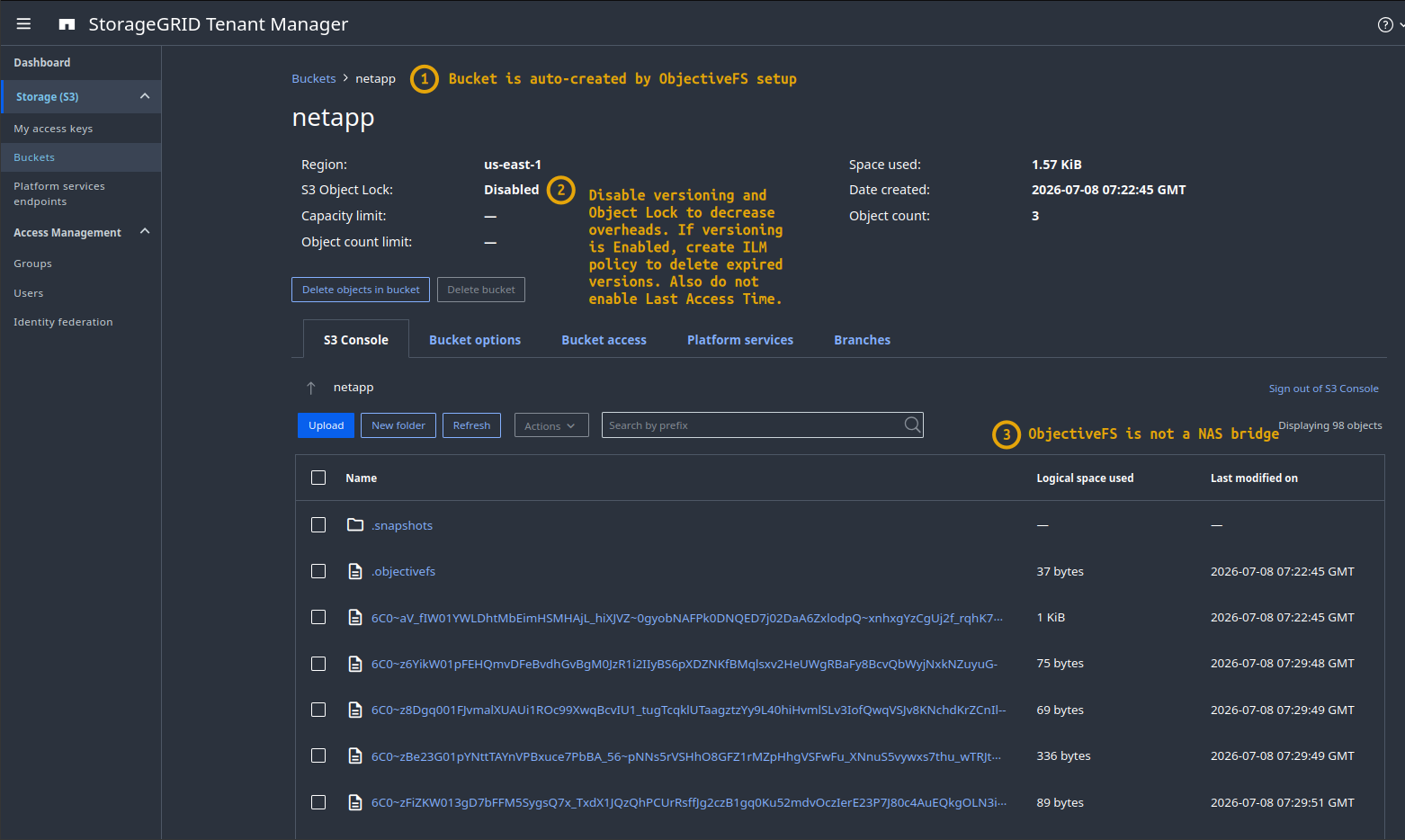Click the search magnifier icon
This screenshot has height=840, width=1405.
[912, 424]
